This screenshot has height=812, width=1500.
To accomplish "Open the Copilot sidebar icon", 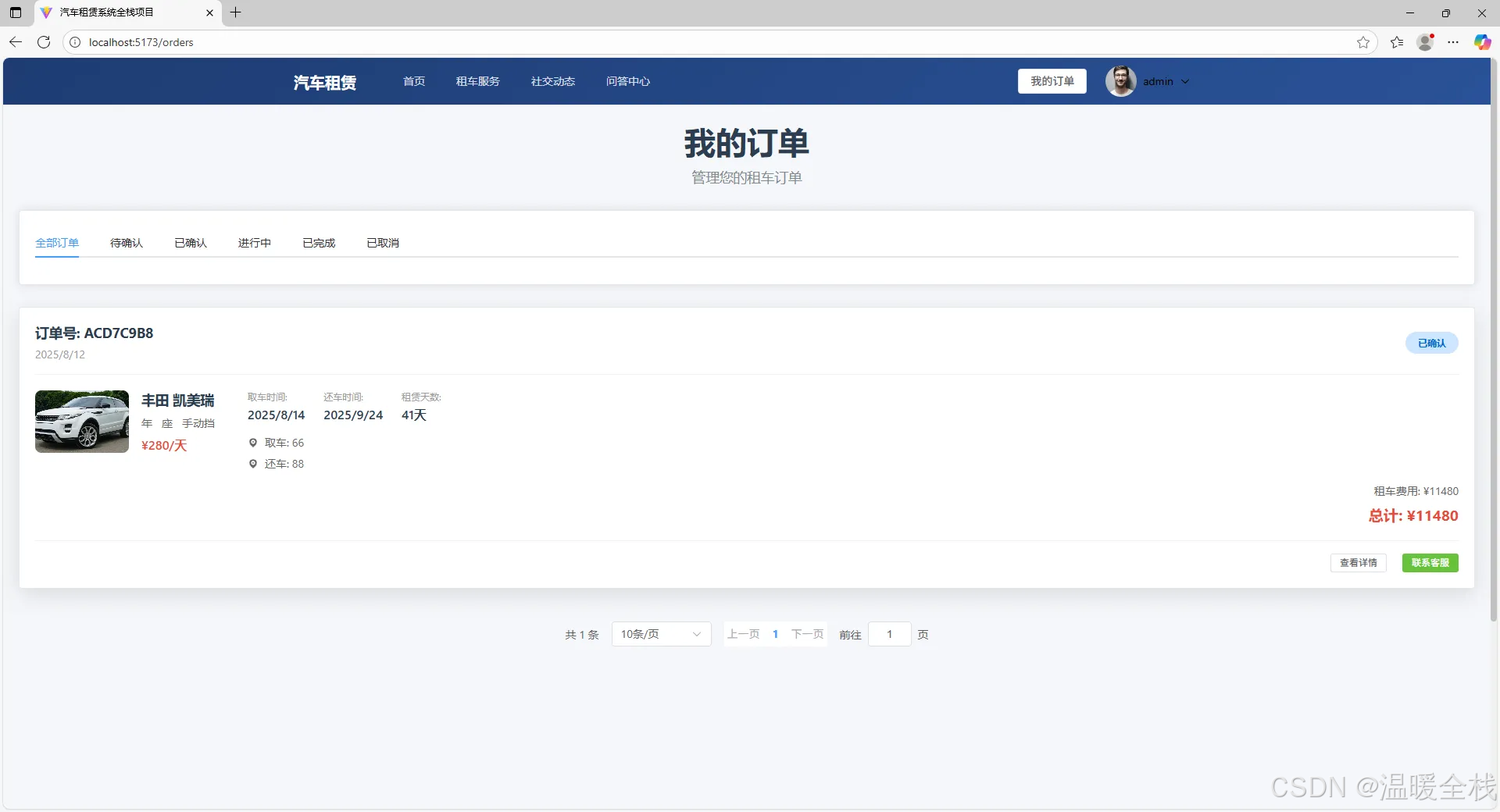I will (1482, 42).
